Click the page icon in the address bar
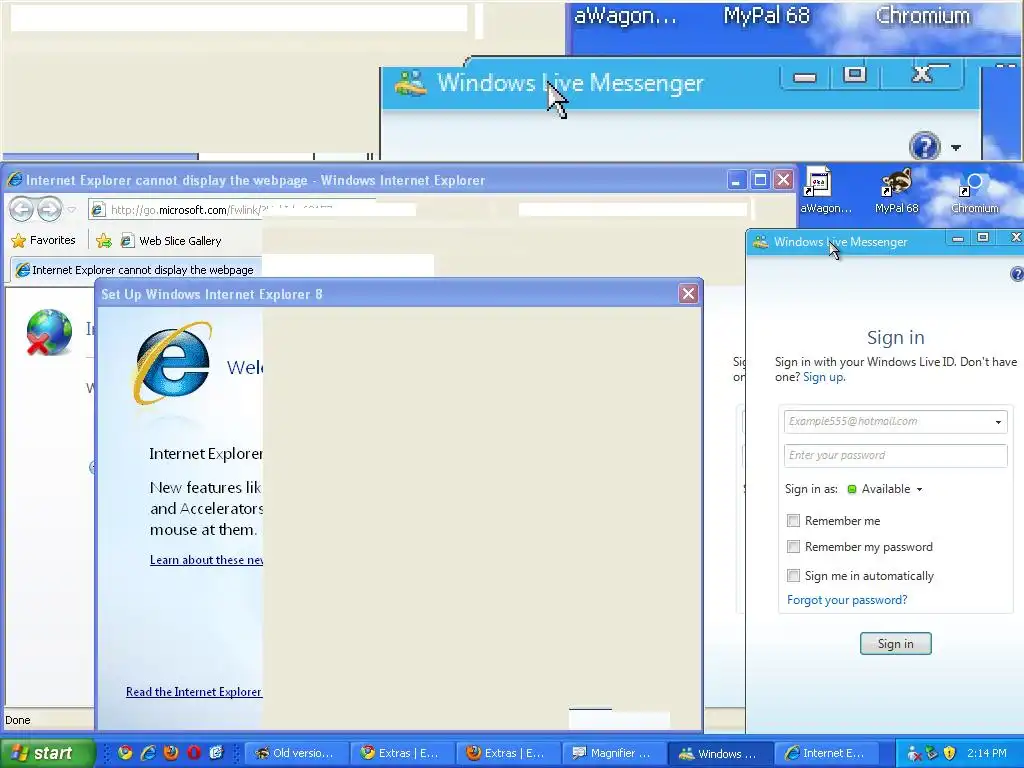 click(98, 210)
